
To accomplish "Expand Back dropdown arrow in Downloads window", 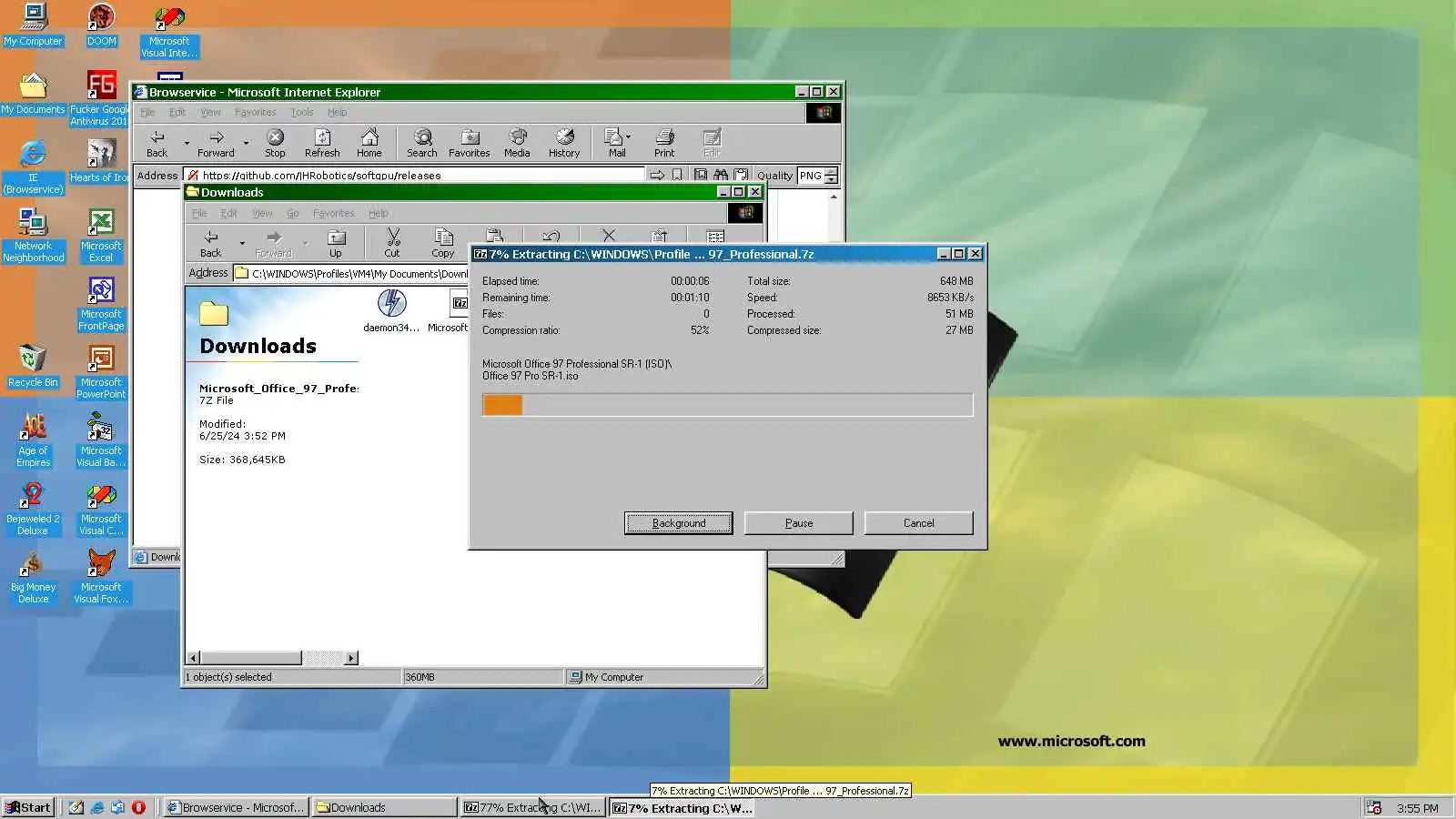I will pyautogui.click(x=241, y=243).
